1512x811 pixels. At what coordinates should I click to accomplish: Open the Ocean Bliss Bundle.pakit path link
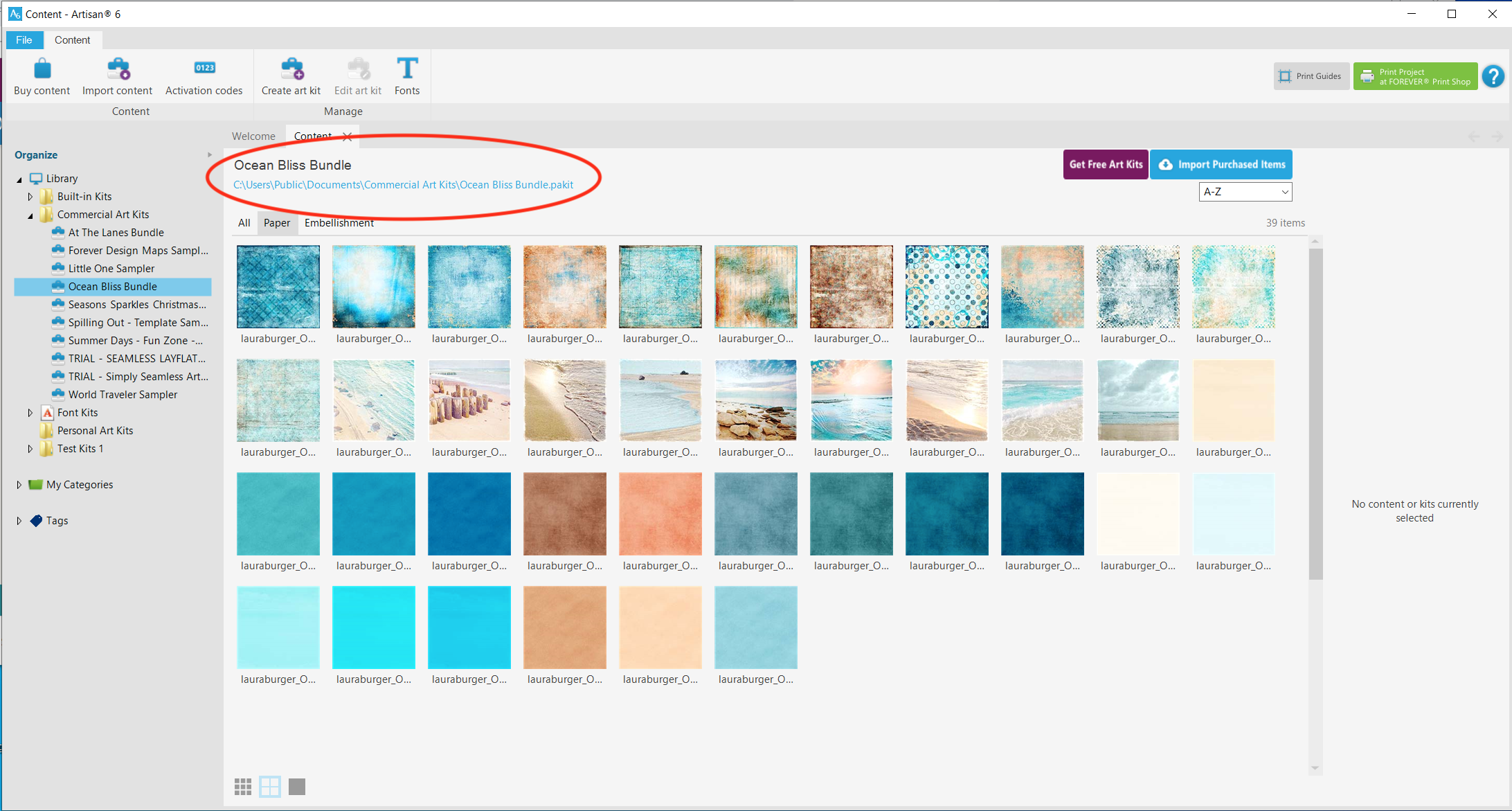pos(404,185)
